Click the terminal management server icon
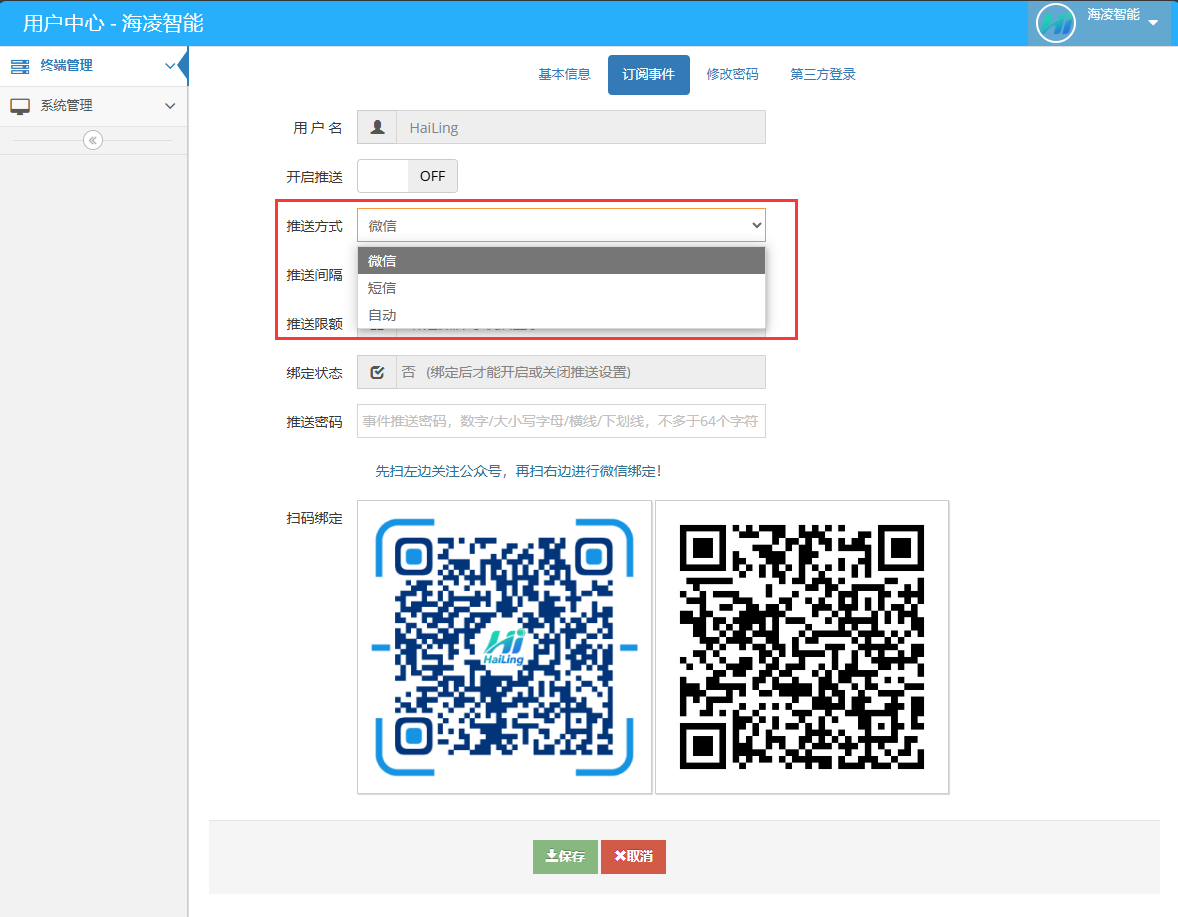Viewport: 1178px width, 917px height. 20,66
